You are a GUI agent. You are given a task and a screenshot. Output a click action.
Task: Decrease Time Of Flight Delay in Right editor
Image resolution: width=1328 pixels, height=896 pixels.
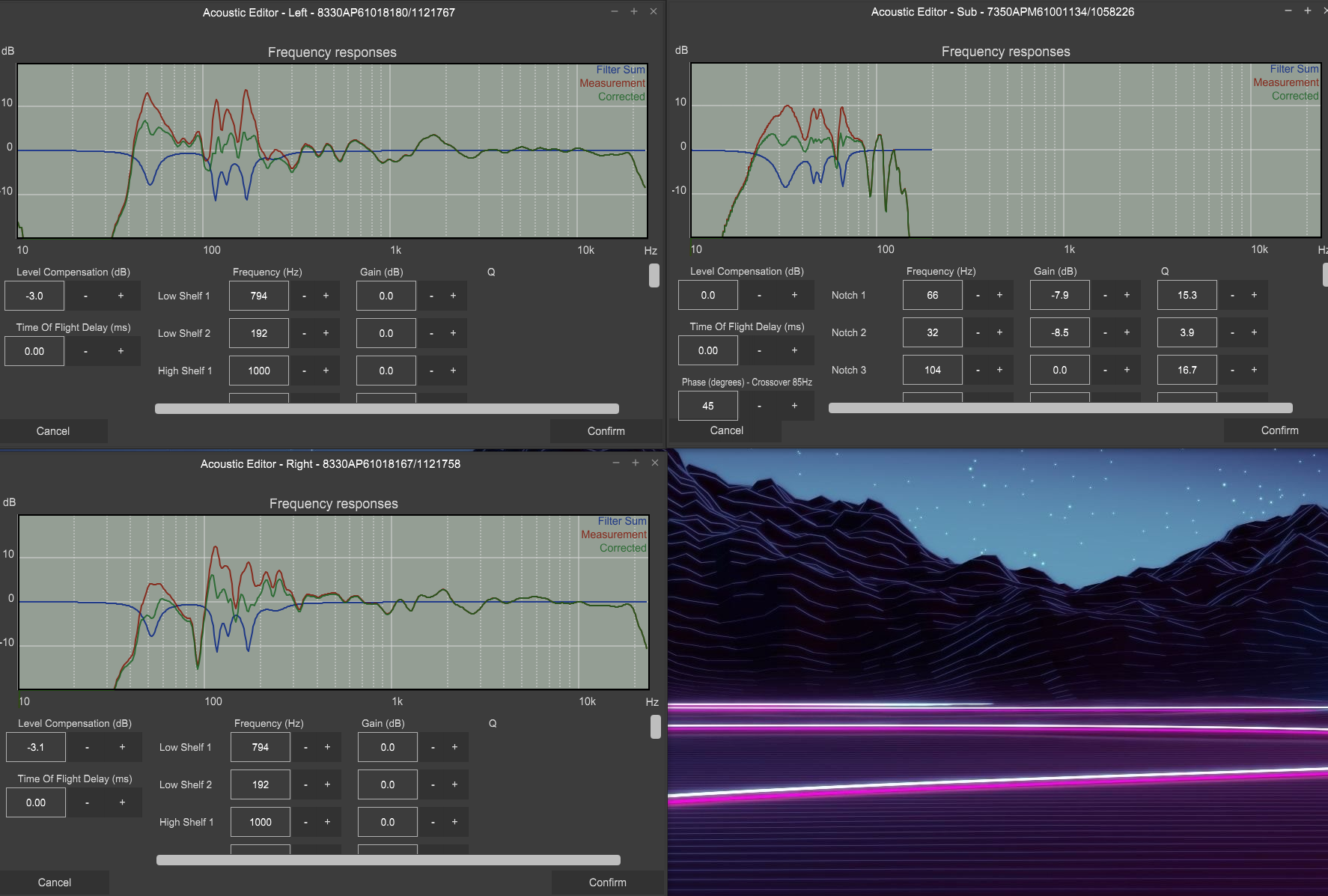[87, 802]
